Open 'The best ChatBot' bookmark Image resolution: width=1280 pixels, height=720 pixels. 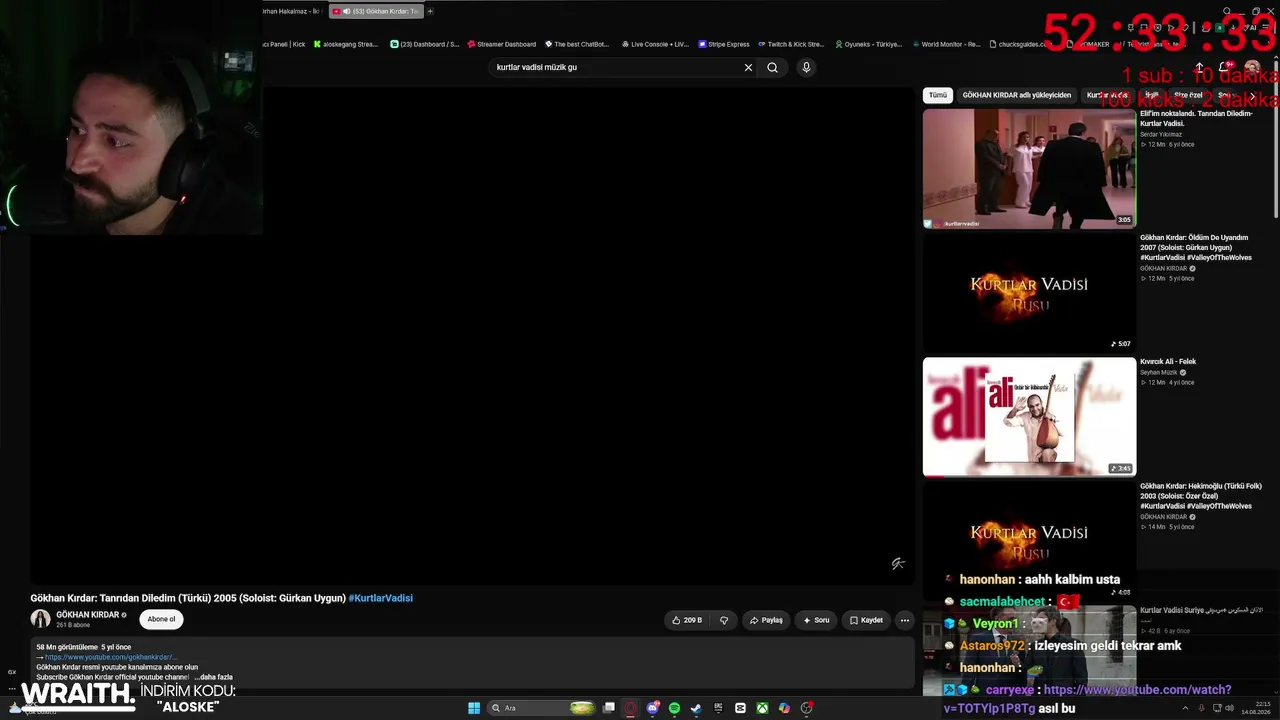[x=577, y=44]
